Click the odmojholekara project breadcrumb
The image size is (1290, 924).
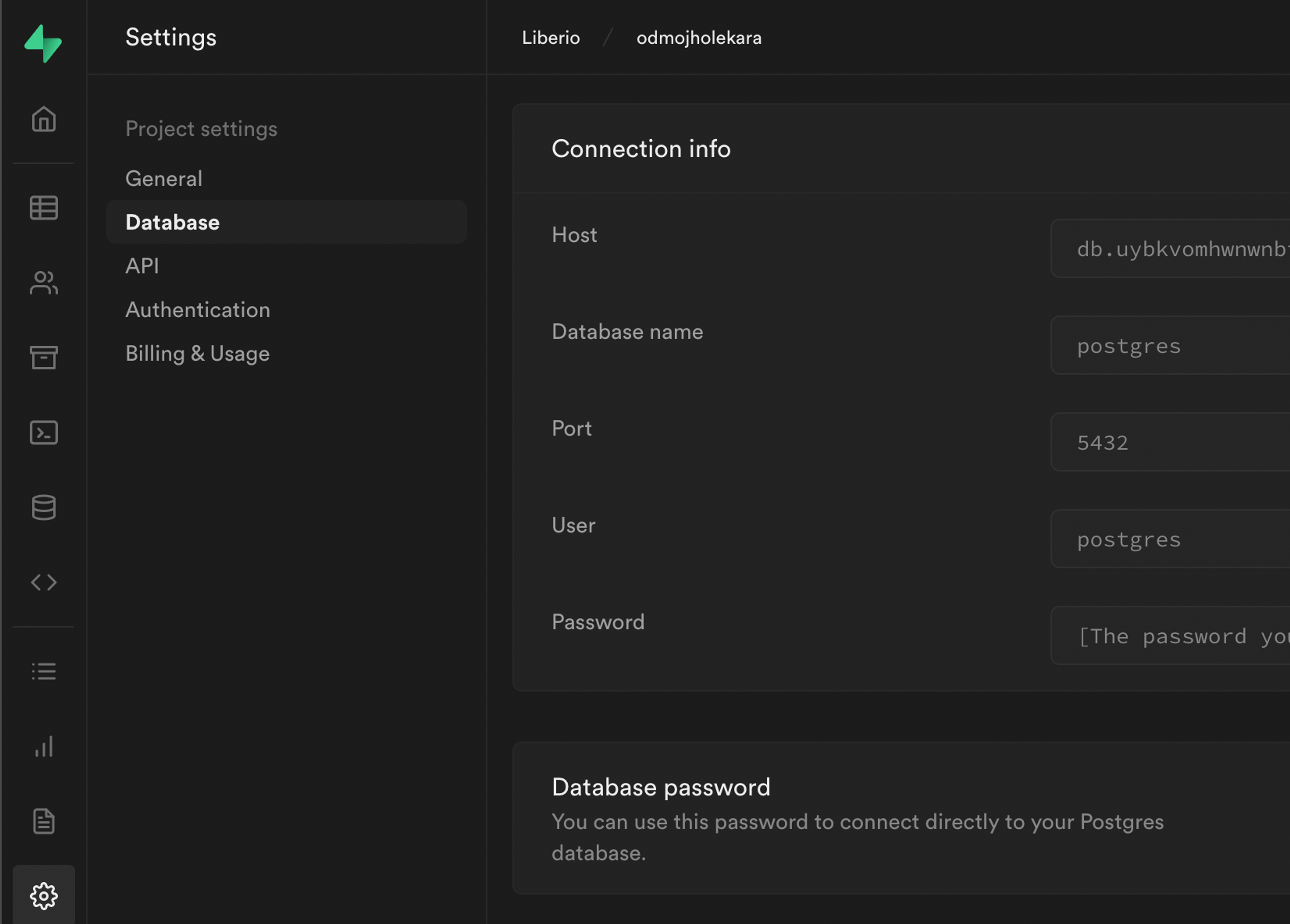[x=698, y=38]
